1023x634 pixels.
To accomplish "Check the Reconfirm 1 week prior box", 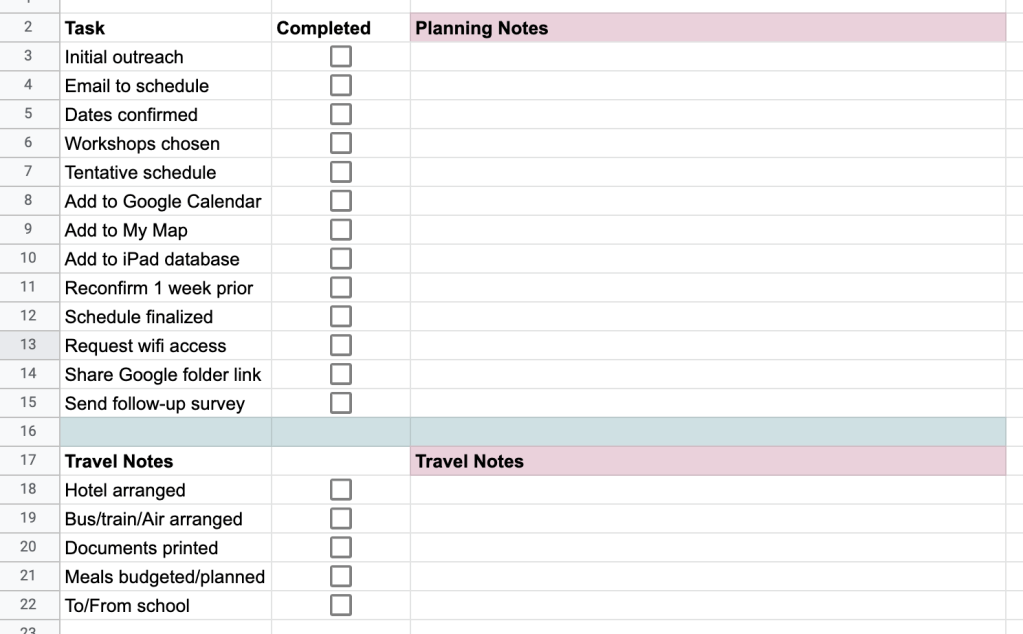I will point(340,287).
